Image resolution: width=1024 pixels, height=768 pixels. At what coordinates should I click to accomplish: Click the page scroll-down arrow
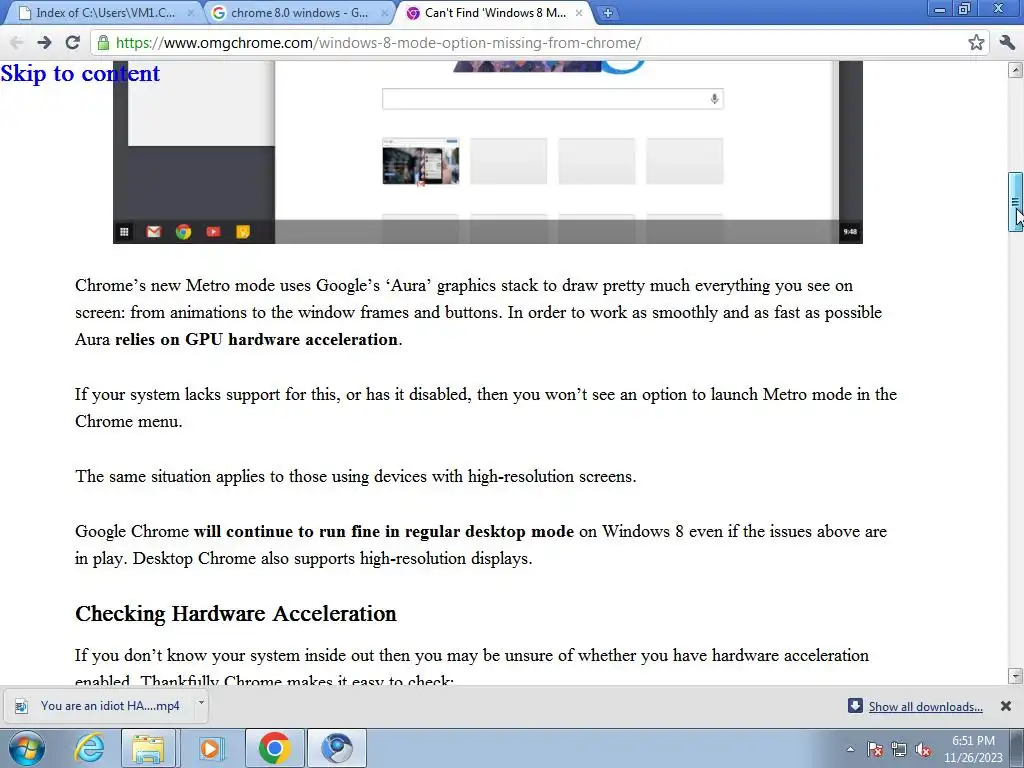point(1016,676)
